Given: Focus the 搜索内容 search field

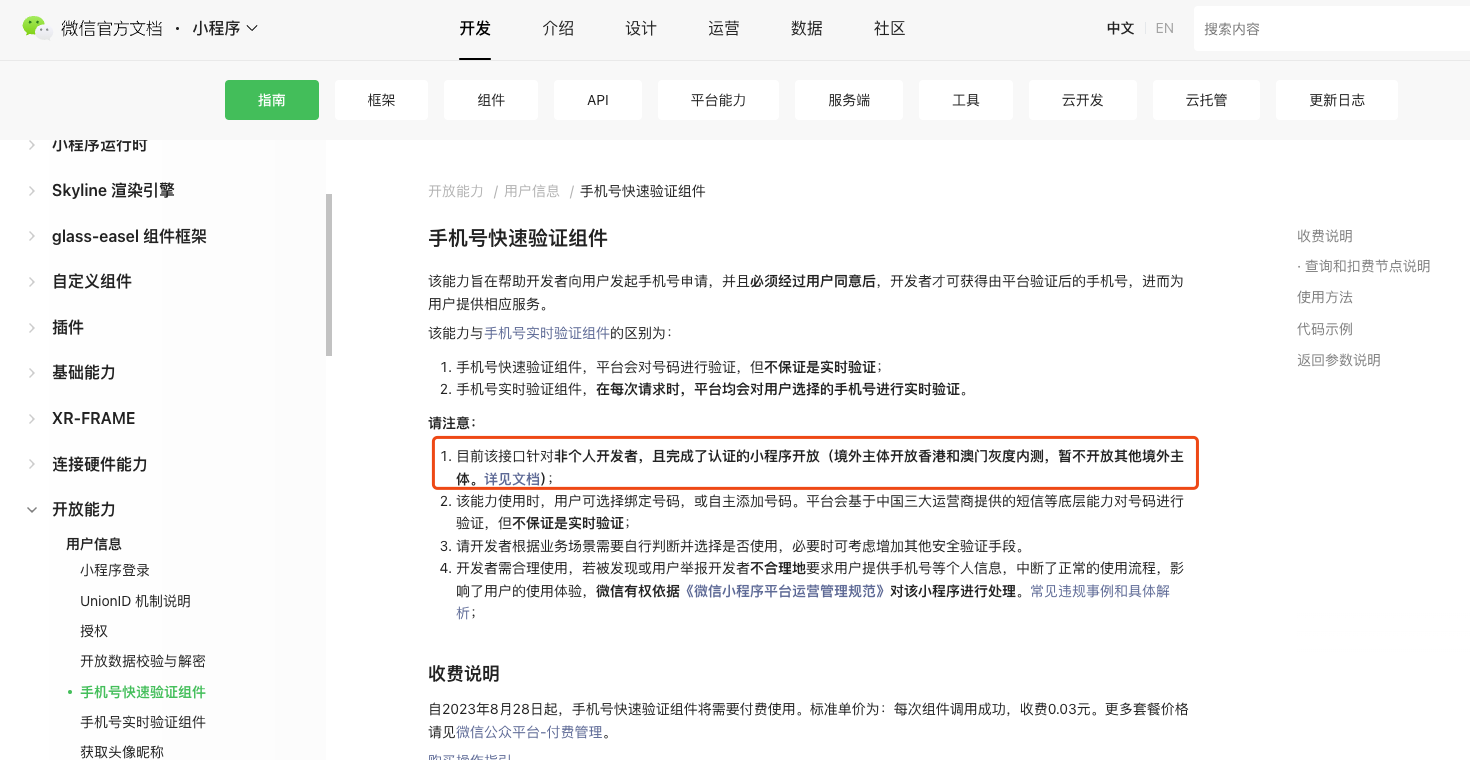Looking at the screenshot, I should click(x=1332, y=29).
